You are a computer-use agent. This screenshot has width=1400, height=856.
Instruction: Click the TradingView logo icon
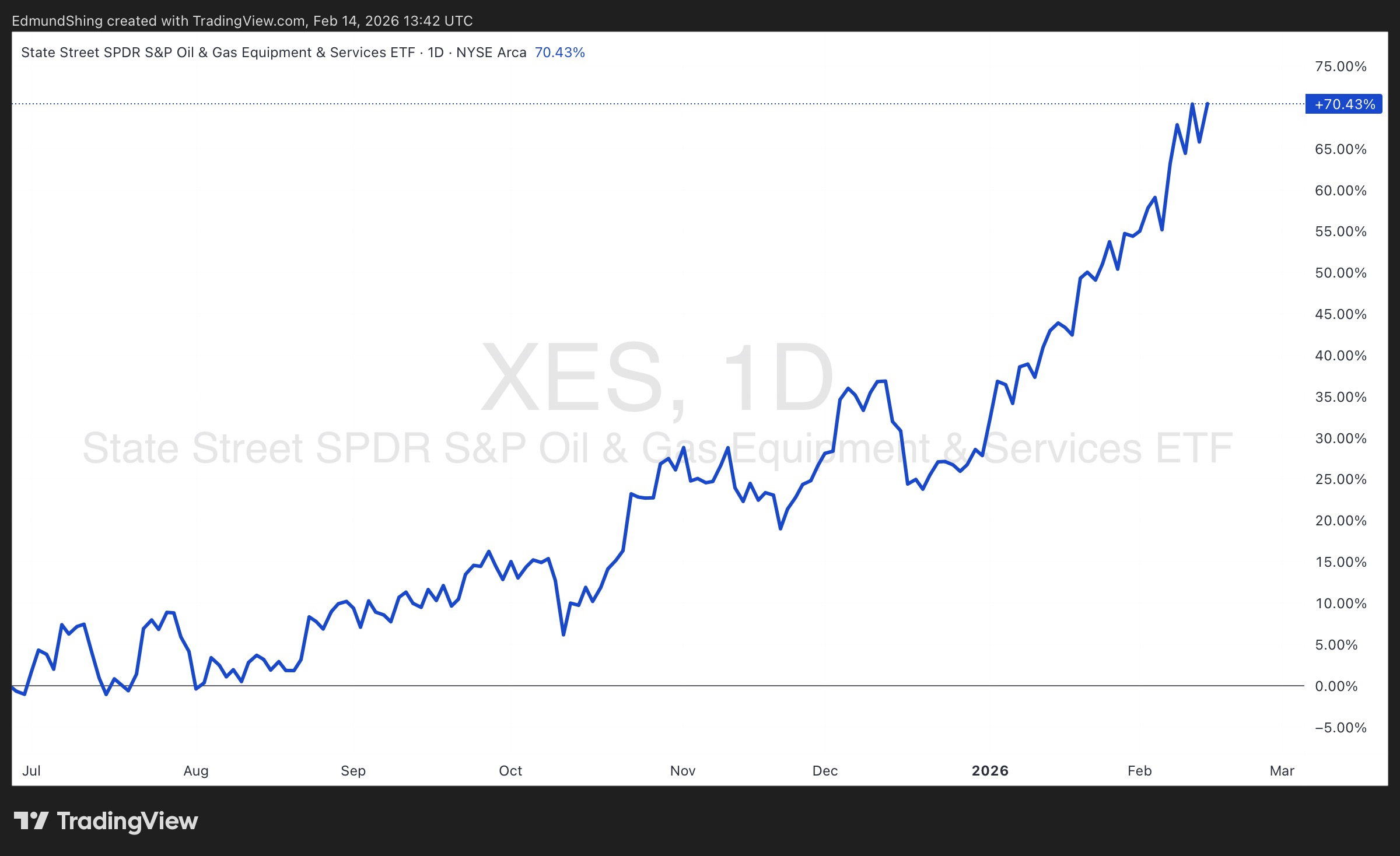tap(31, 821)
